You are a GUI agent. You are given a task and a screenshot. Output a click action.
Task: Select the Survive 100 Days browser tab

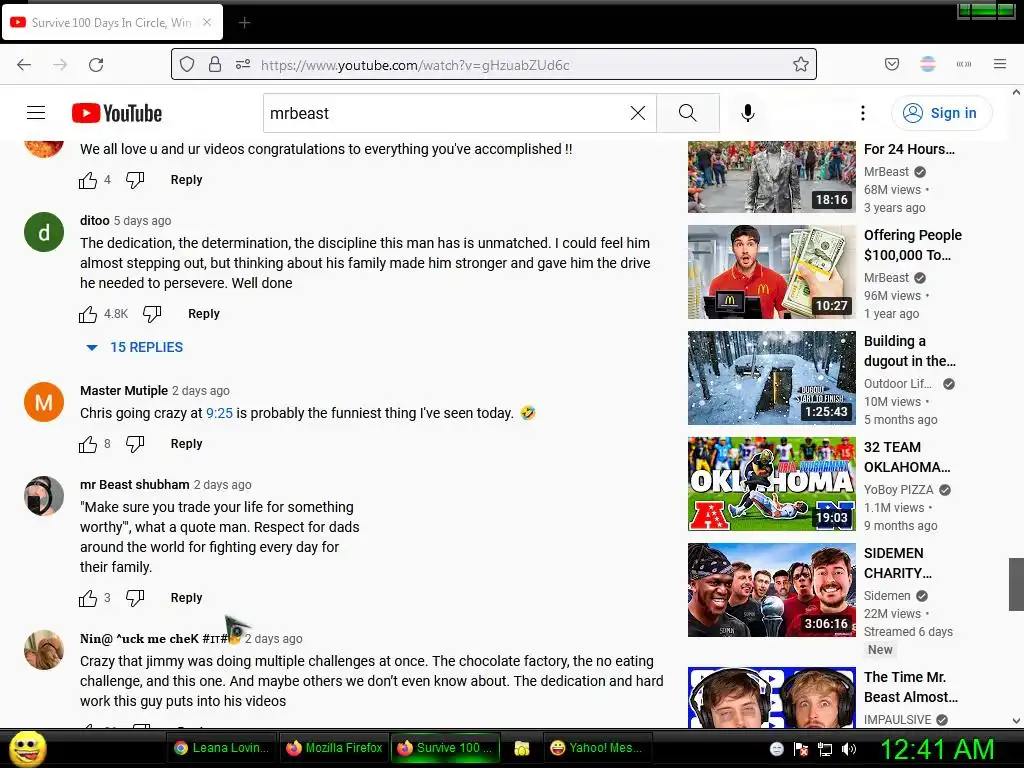(x=112, y=22)
